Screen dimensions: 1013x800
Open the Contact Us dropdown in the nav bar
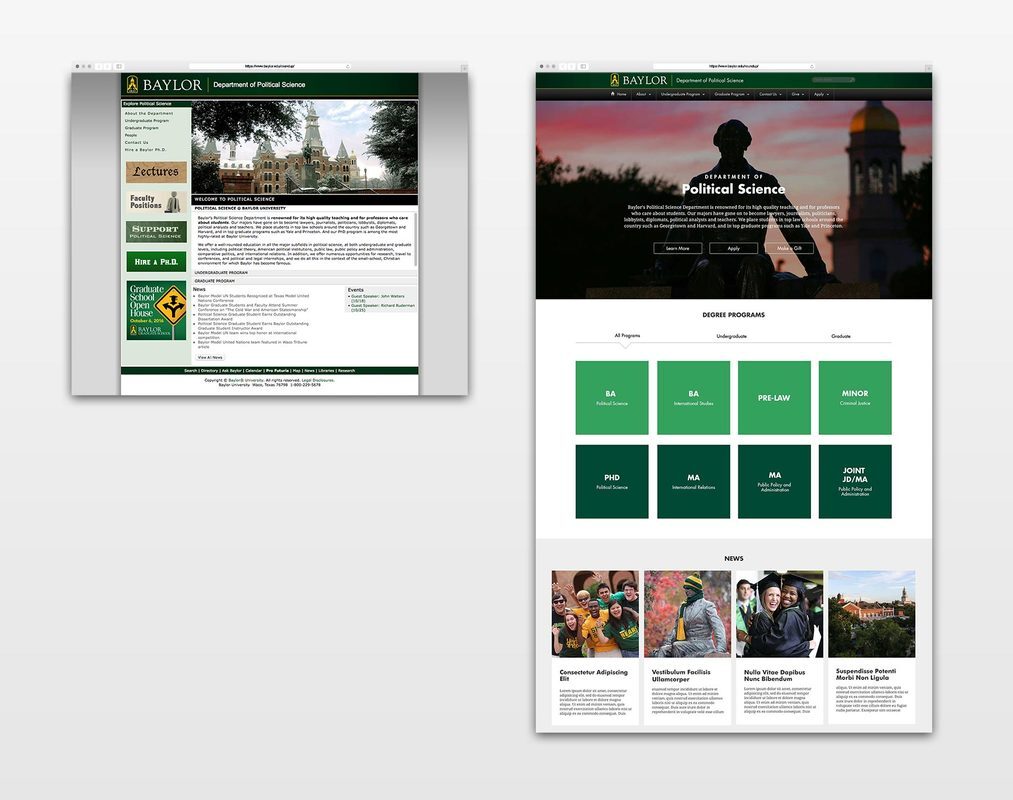(769, 94)
